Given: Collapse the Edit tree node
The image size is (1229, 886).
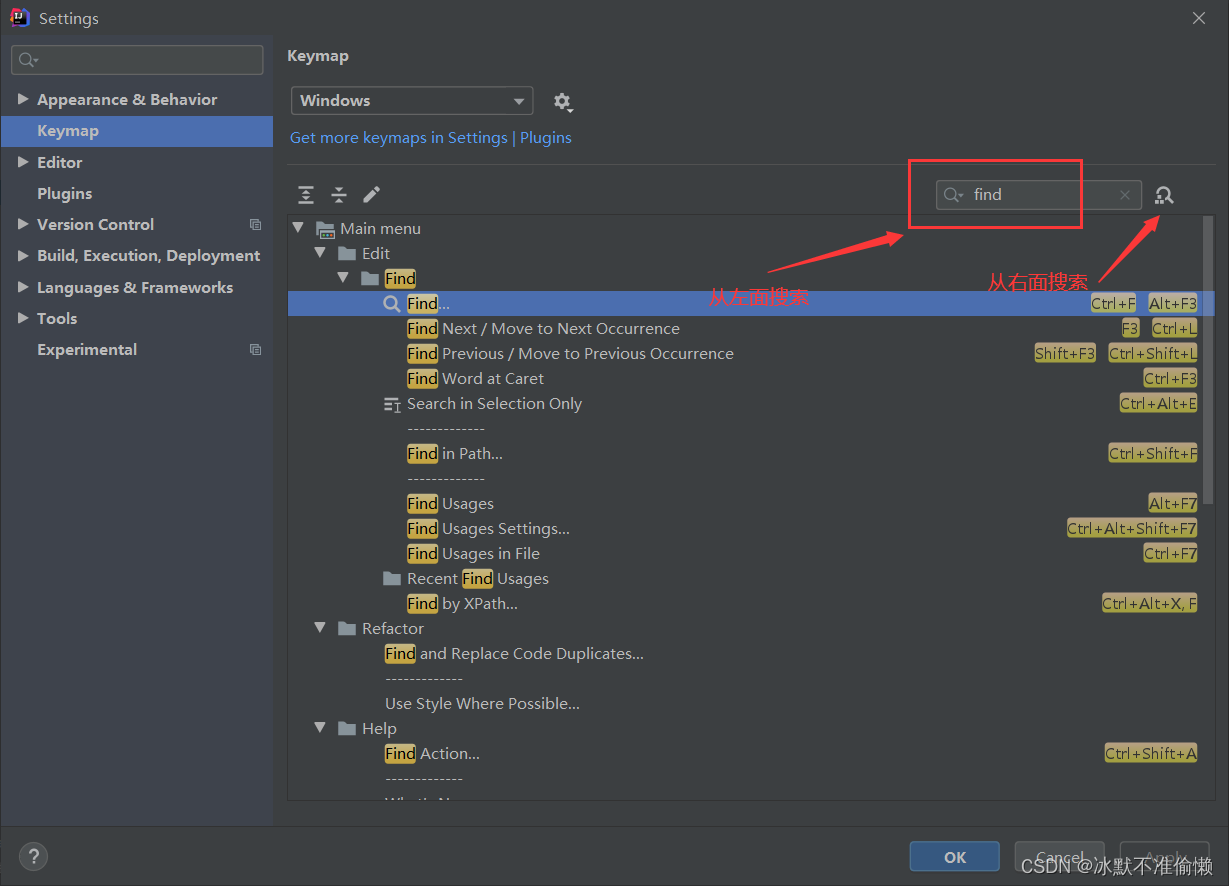Looking at the screenshot, I should click(x=320, y=253).
